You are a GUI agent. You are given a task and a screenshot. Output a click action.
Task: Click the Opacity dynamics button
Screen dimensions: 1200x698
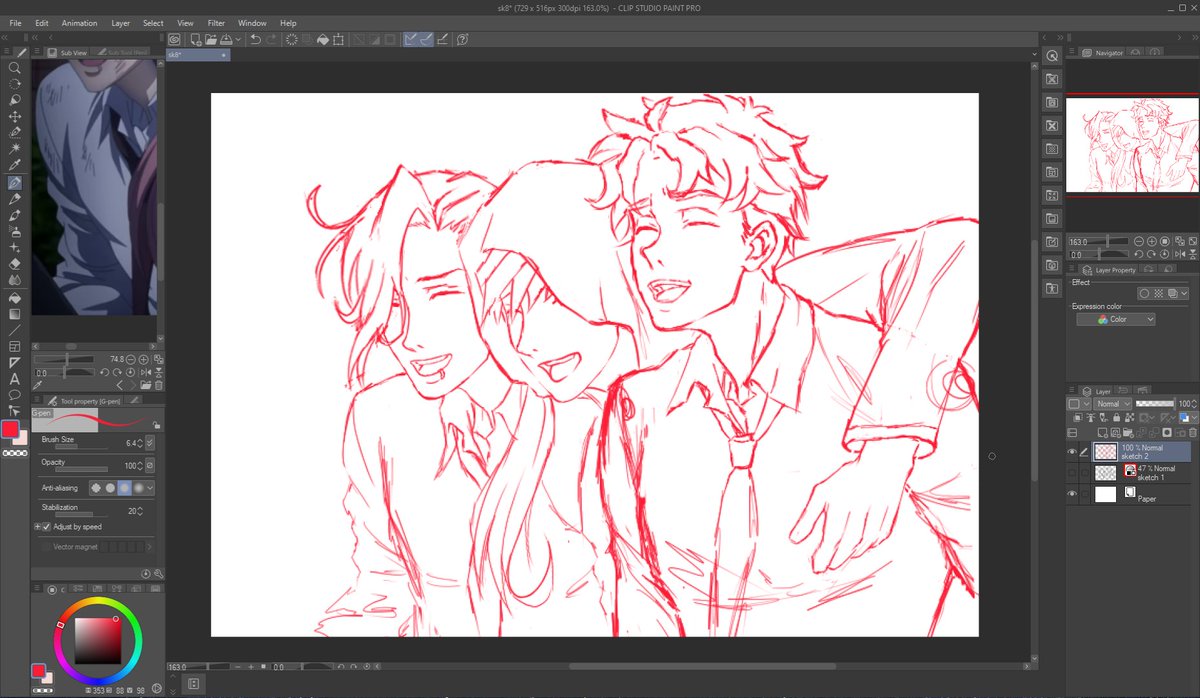coord(151,465)
